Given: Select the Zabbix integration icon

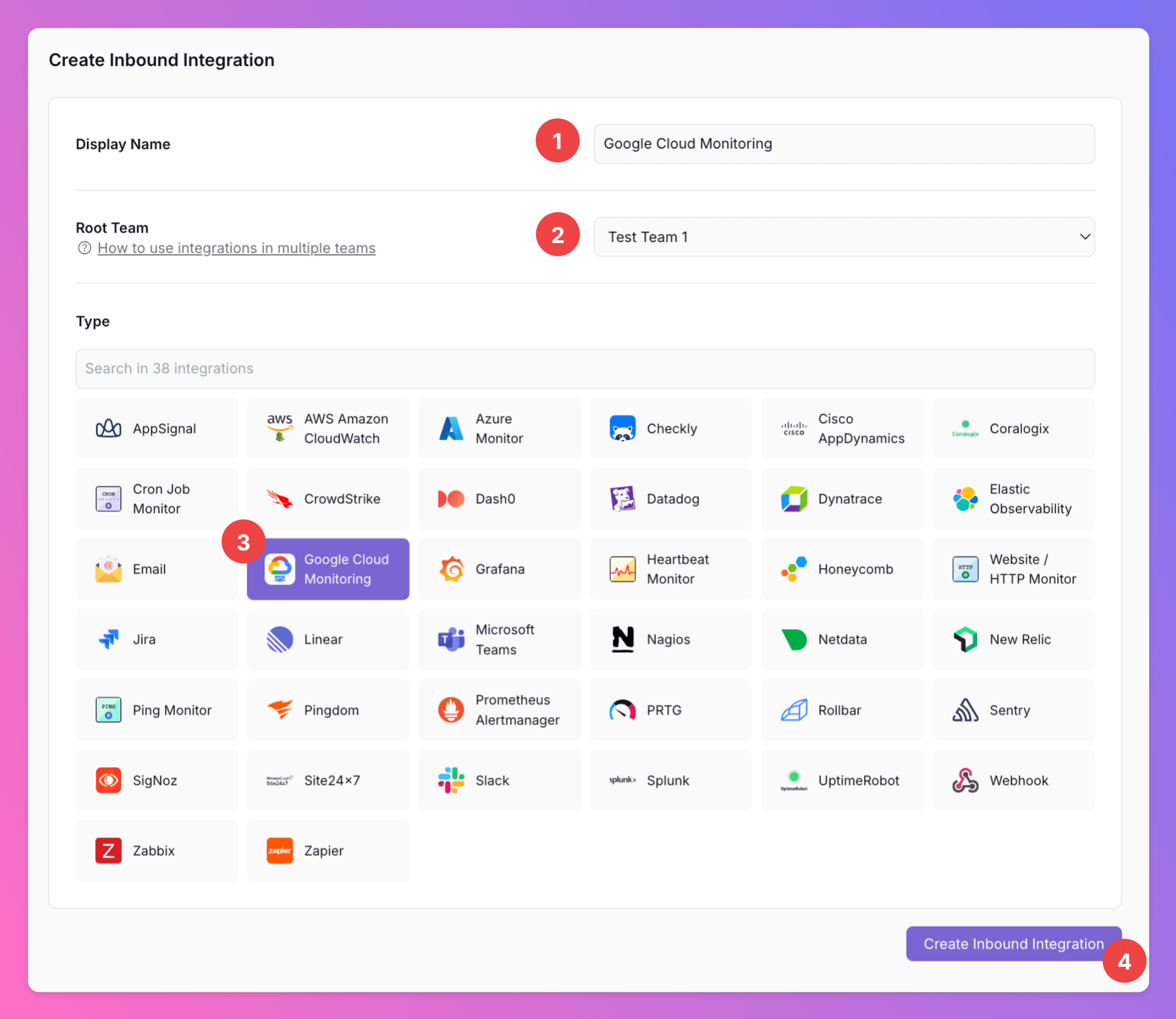Looking at the screenshot, I should (x=108, y=851).
